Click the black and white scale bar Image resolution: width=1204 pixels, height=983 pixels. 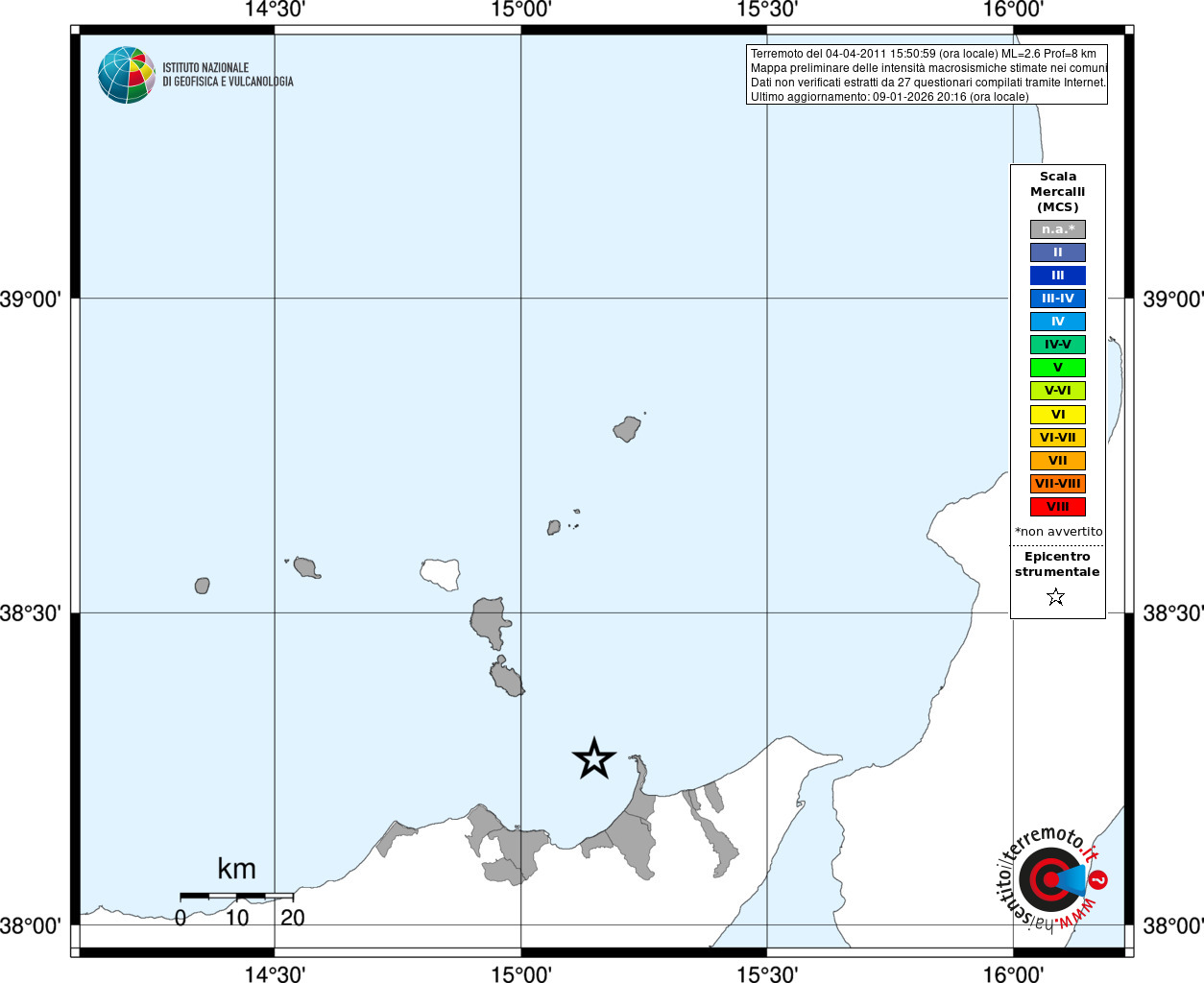(x=236, y=896)
